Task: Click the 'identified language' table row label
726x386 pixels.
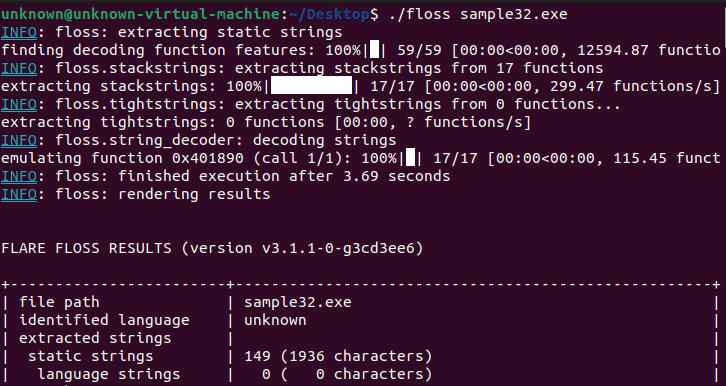Action: pos(104,320)
